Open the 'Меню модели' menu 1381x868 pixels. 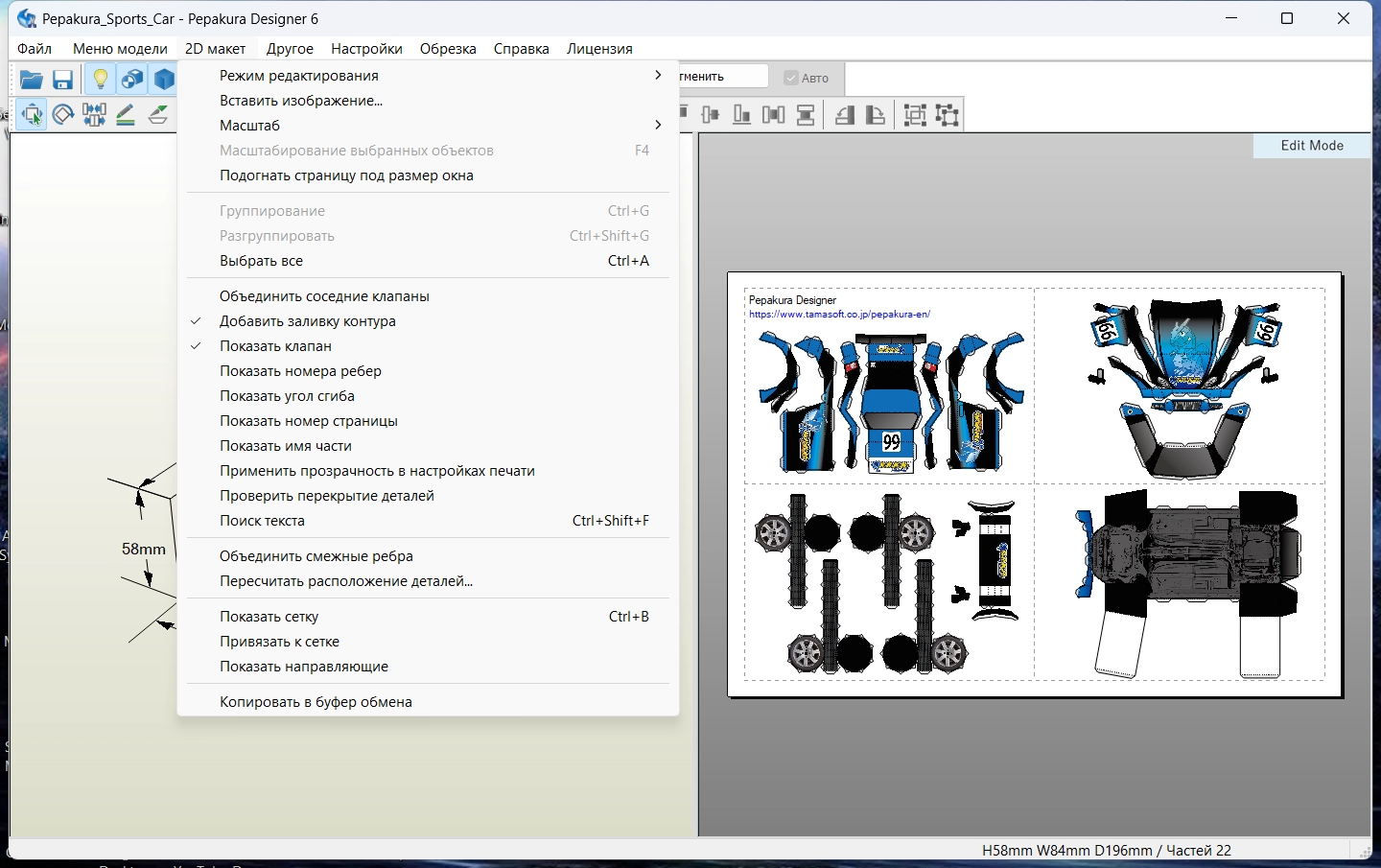tap(120, 49)
